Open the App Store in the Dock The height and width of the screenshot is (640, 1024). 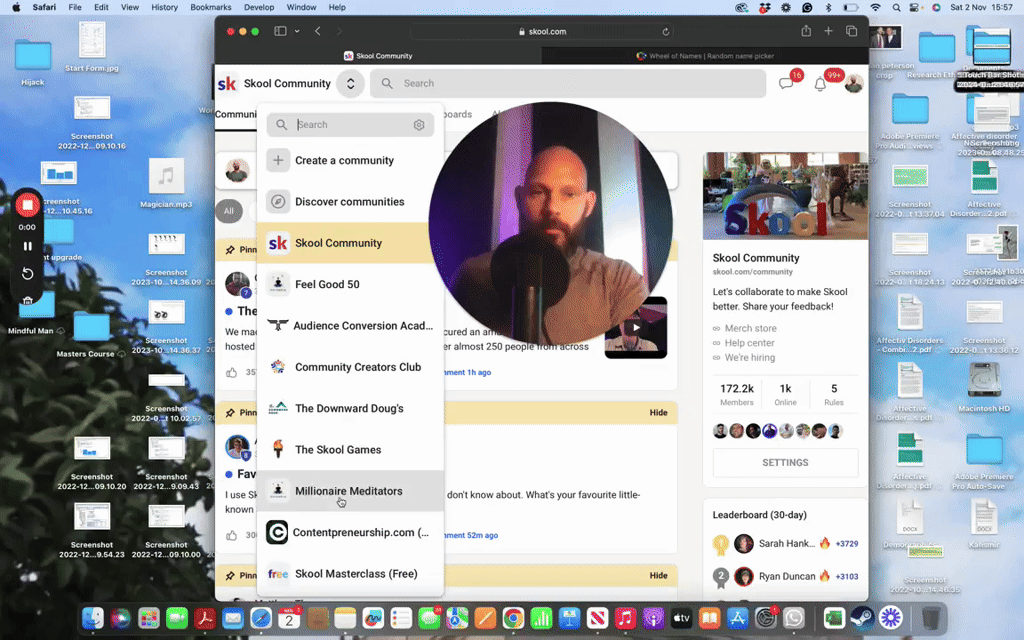[x=737, y=618]
